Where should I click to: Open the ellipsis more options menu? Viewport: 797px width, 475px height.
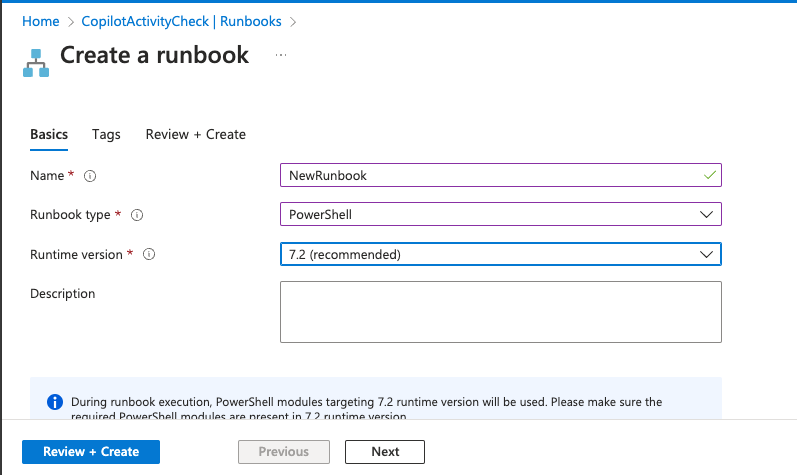pyautogui.click(x=281, y=55)
